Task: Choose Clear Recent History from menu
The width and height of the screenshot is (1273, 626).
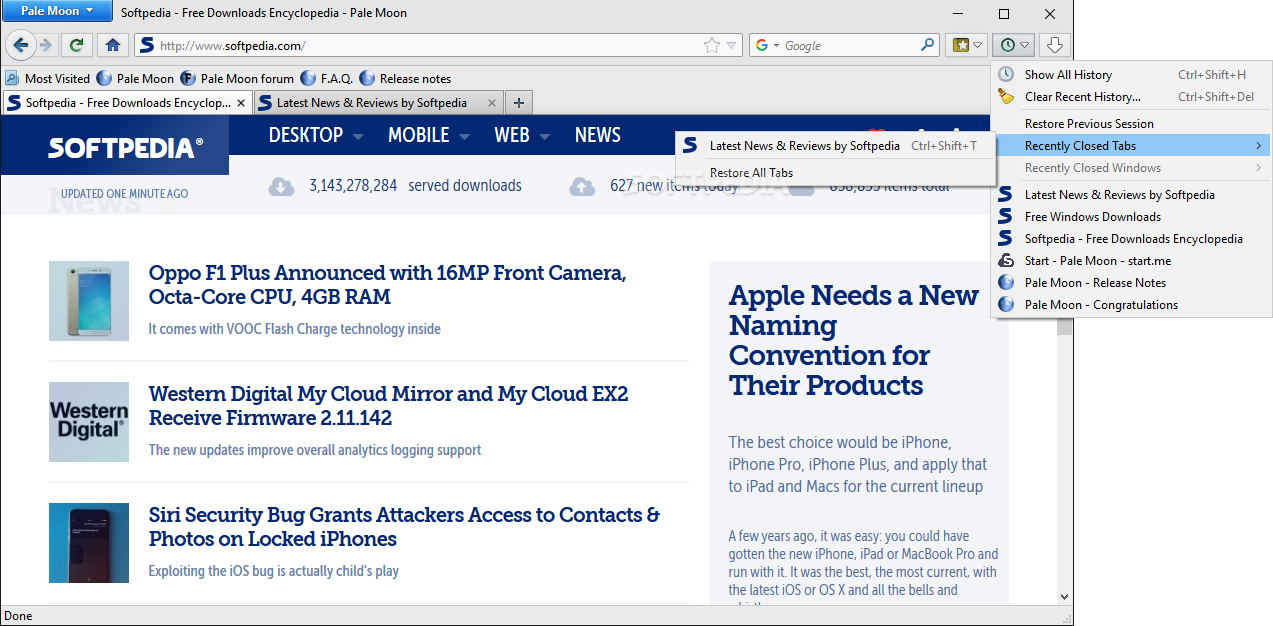Action: pyautogui.click(x=1082, y=97)
